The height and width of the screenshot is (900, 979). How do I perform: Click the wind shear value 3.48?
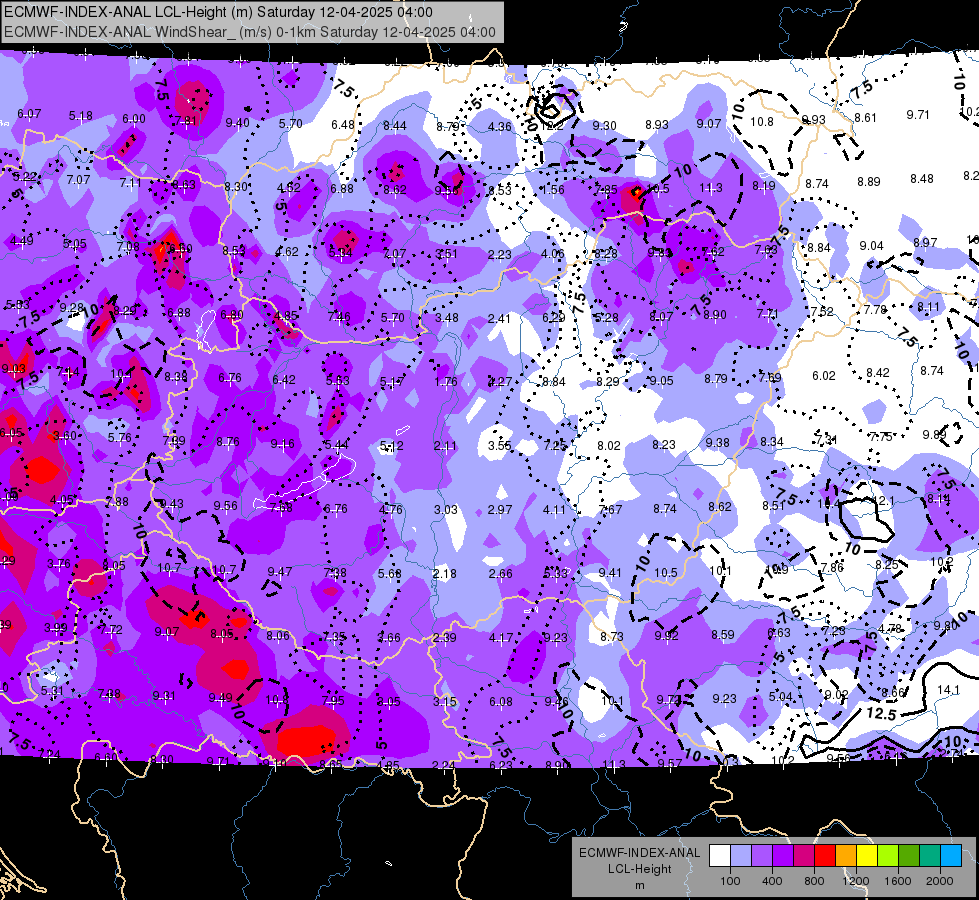tap(446, 318)
